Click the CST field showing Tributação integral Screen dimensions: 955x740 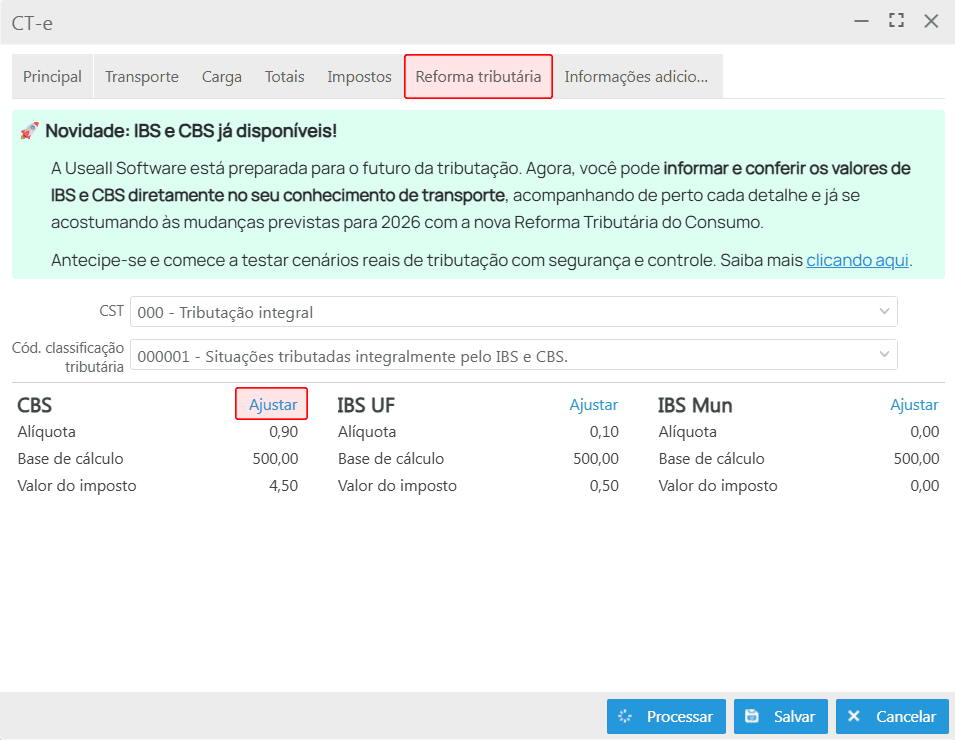pyautogui.click(x=500, y=312)
